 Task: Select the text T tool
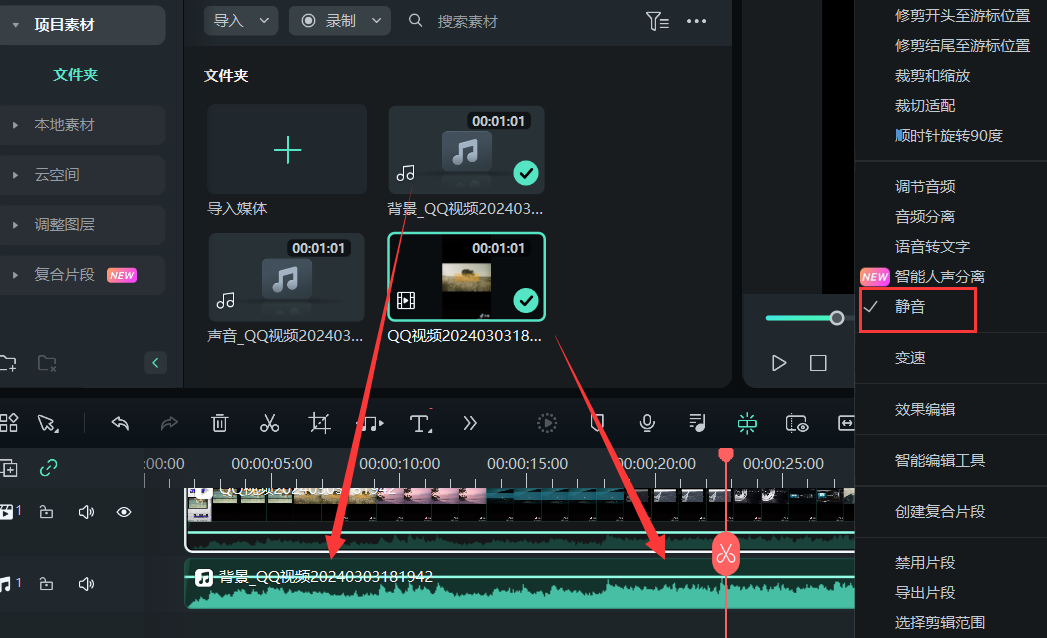[x=420, y=423]
